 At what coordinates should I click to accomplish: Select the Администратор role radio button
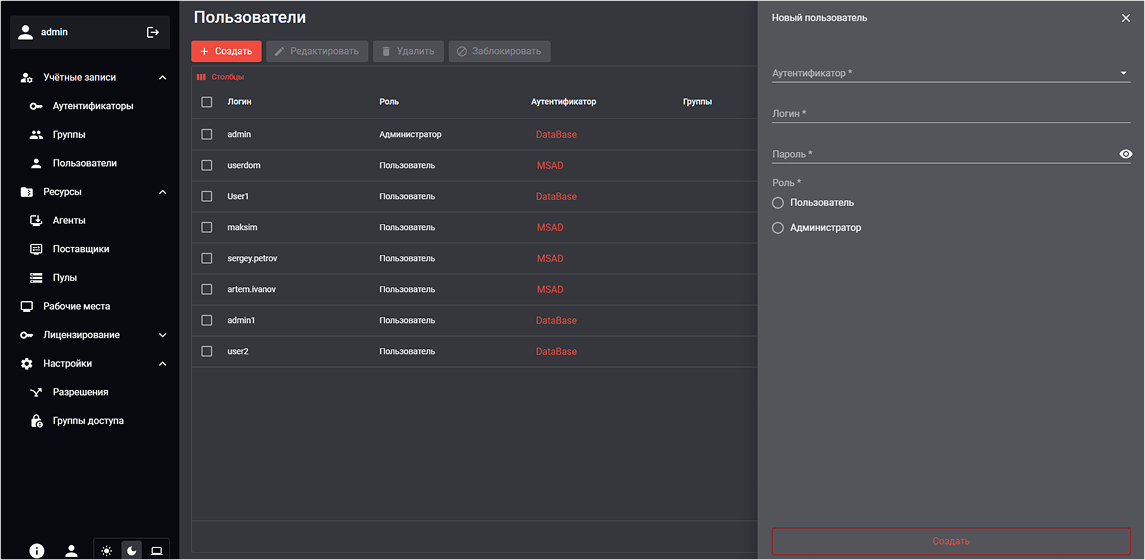tap(778, 228)
